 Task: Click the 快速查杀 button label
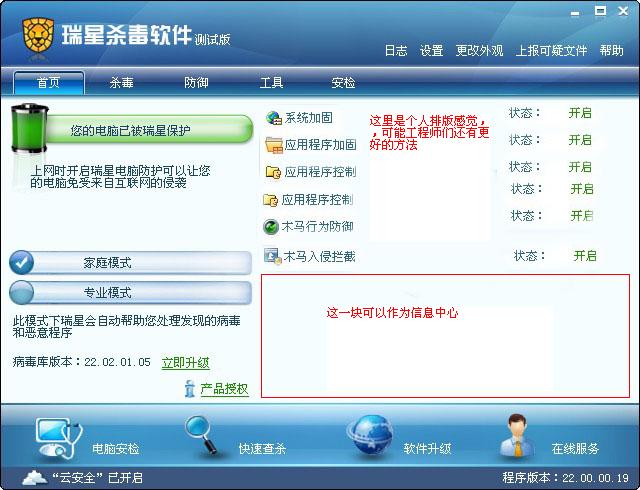click(x=262, y=449)
